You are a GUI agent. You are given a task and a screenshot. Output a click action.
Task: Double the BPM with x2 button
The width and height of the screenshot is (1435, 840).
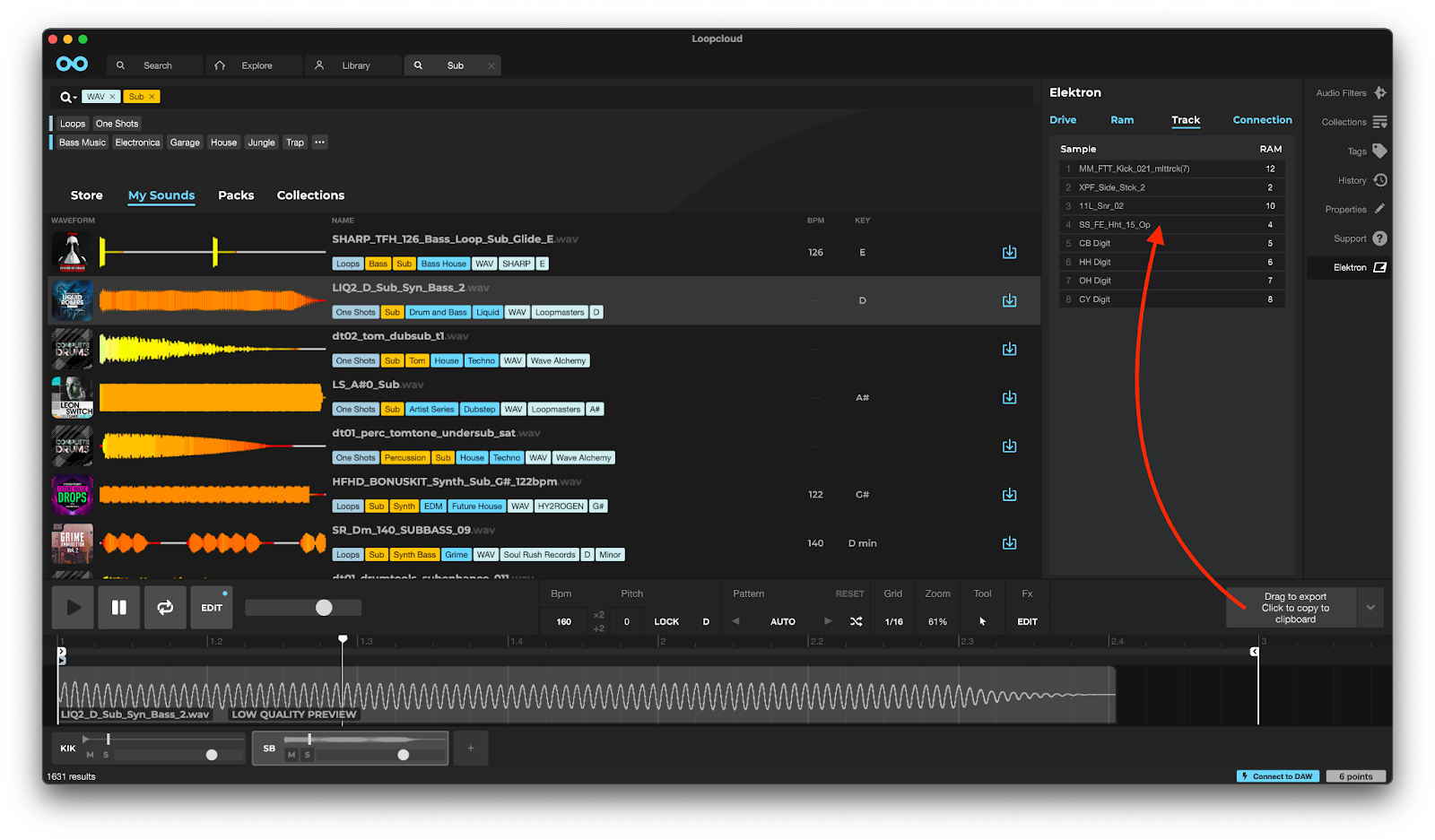(599, 615)
